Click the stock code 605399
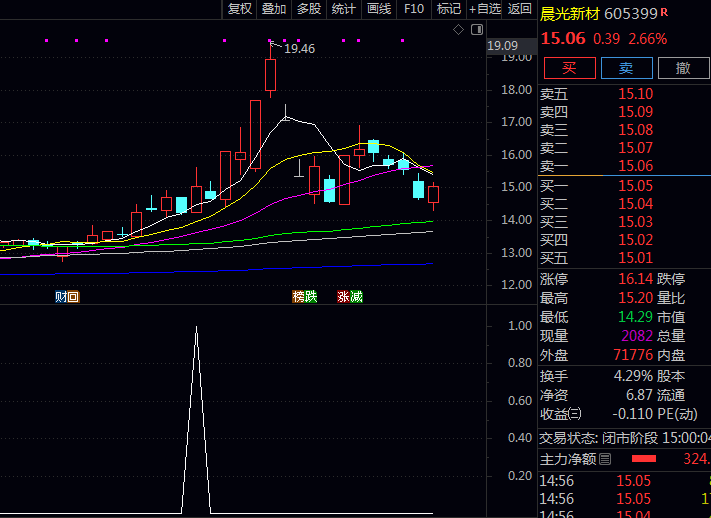The width and height of the screenshot is (711, 518). (x=631, y=14)
